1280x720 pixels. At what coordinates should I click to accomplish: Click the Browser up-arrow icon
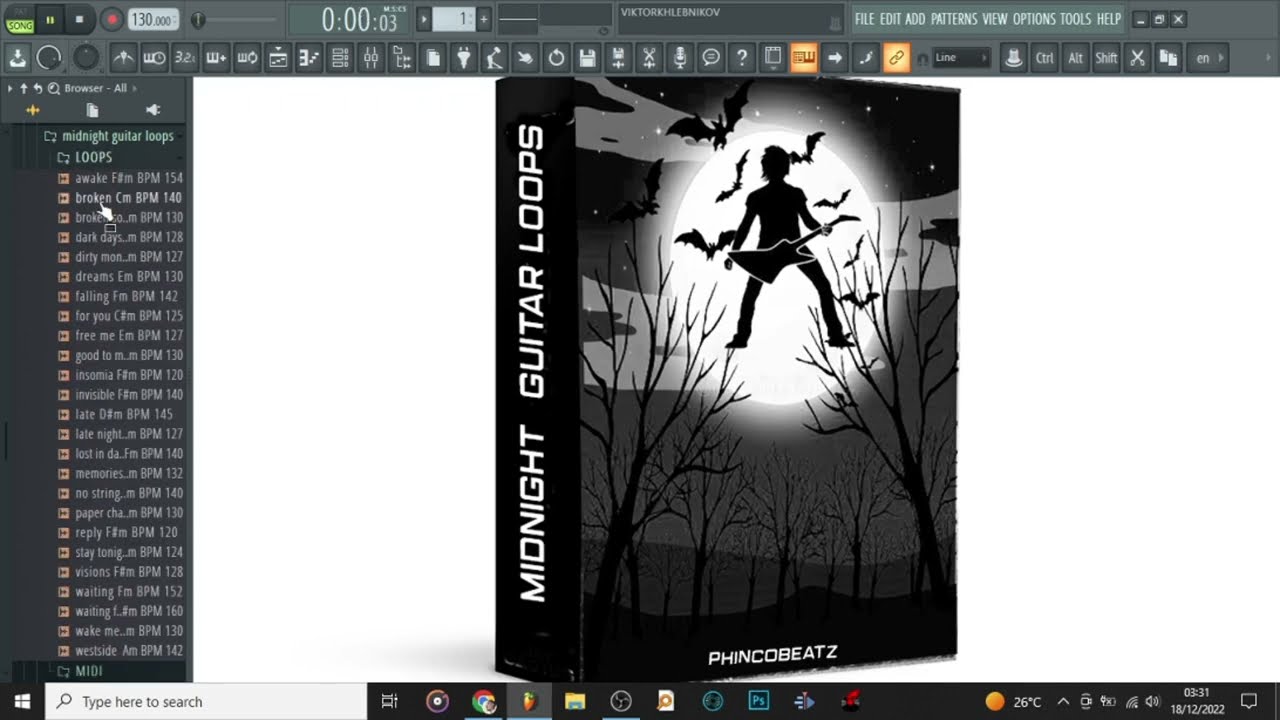tap(24, 88)
